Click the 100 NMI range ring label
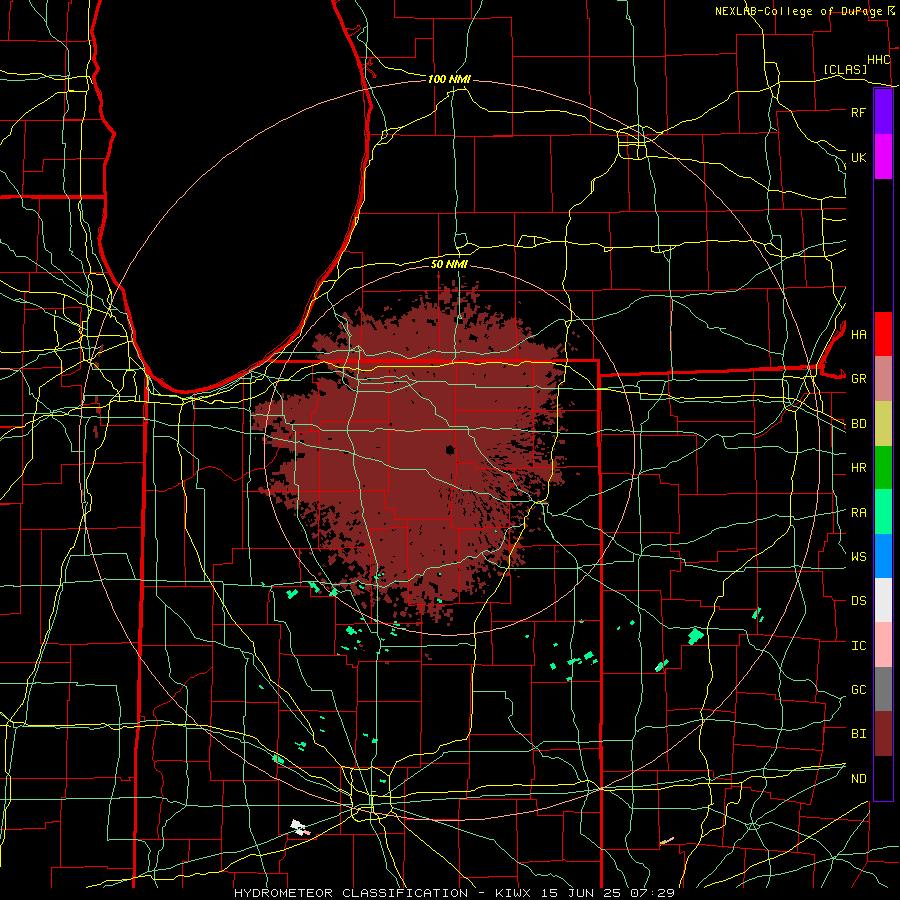Image resolution: width=900 pixels, height=900 pixels. 449,79
